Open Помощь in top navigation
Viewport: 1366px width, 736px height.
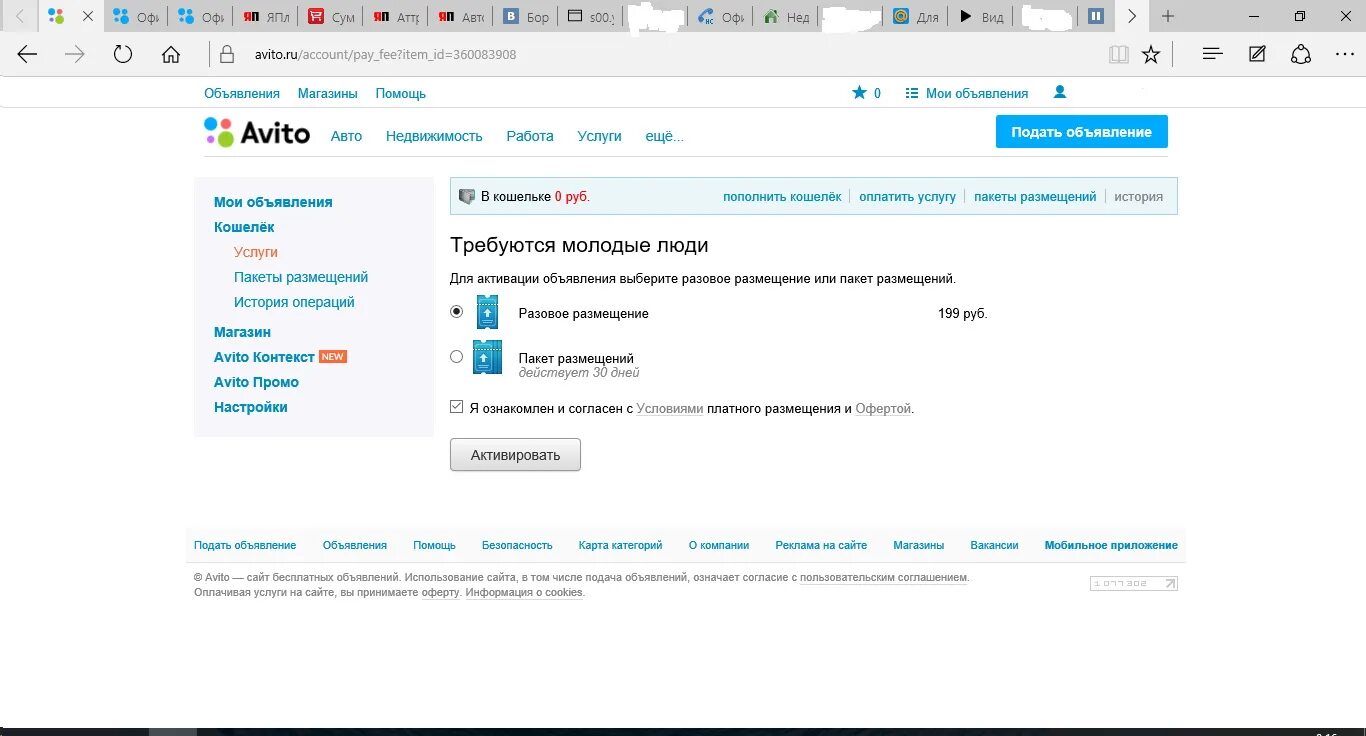click(x=401, y=93)
